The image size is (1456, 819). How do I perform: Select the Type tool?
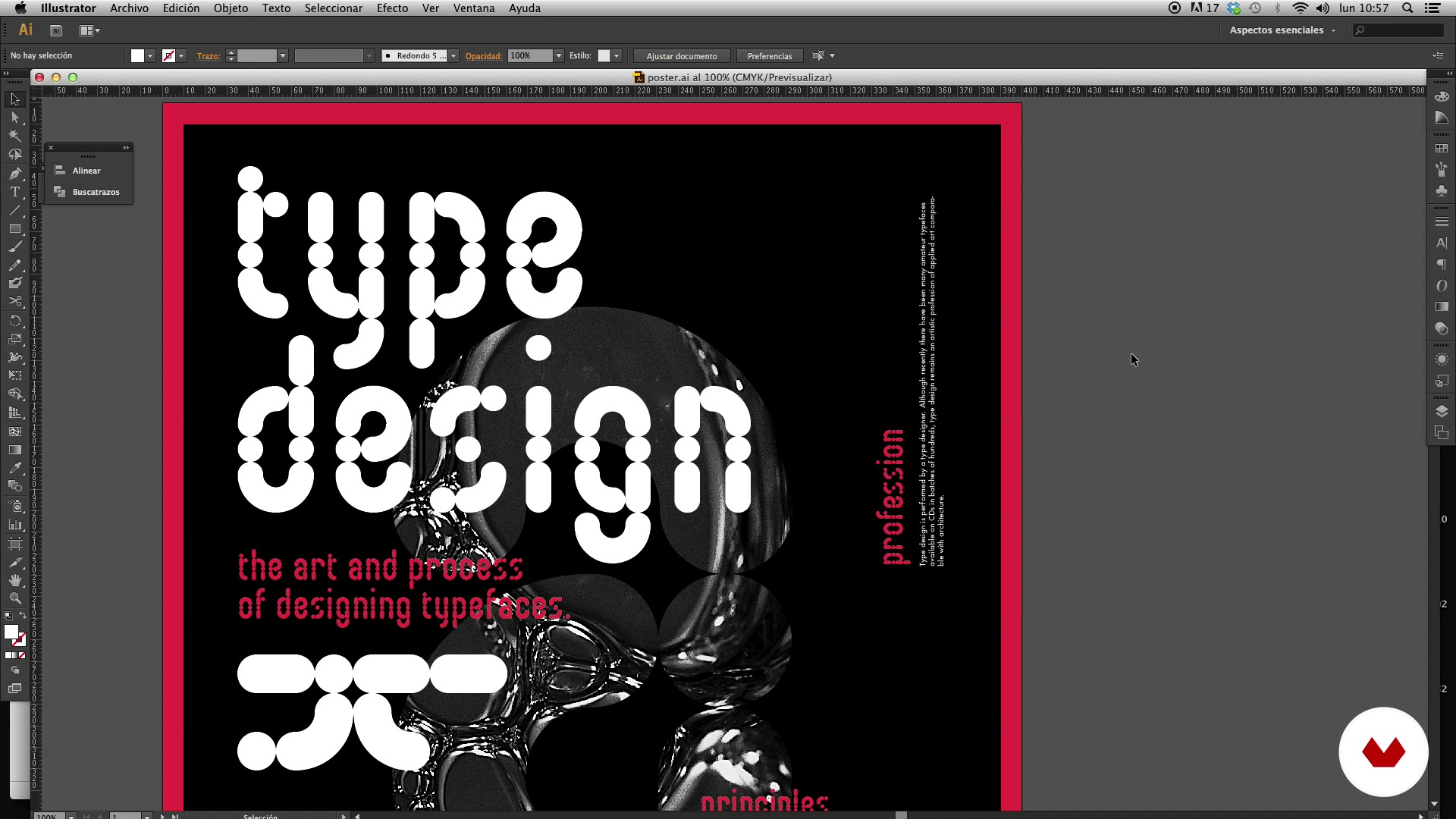15,192
